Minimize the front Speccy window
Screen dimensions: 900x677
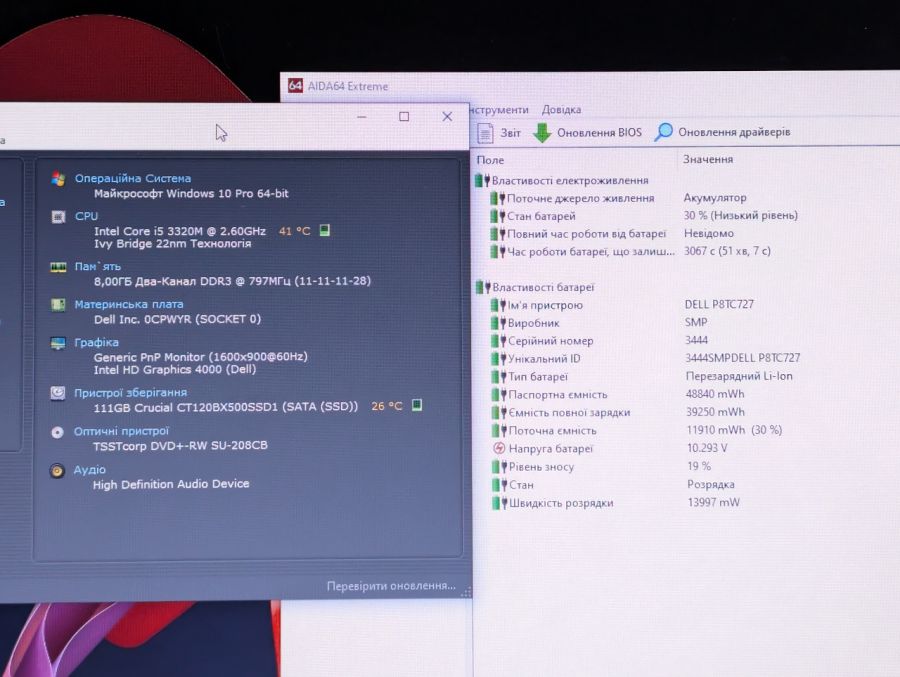coord(362,117)
